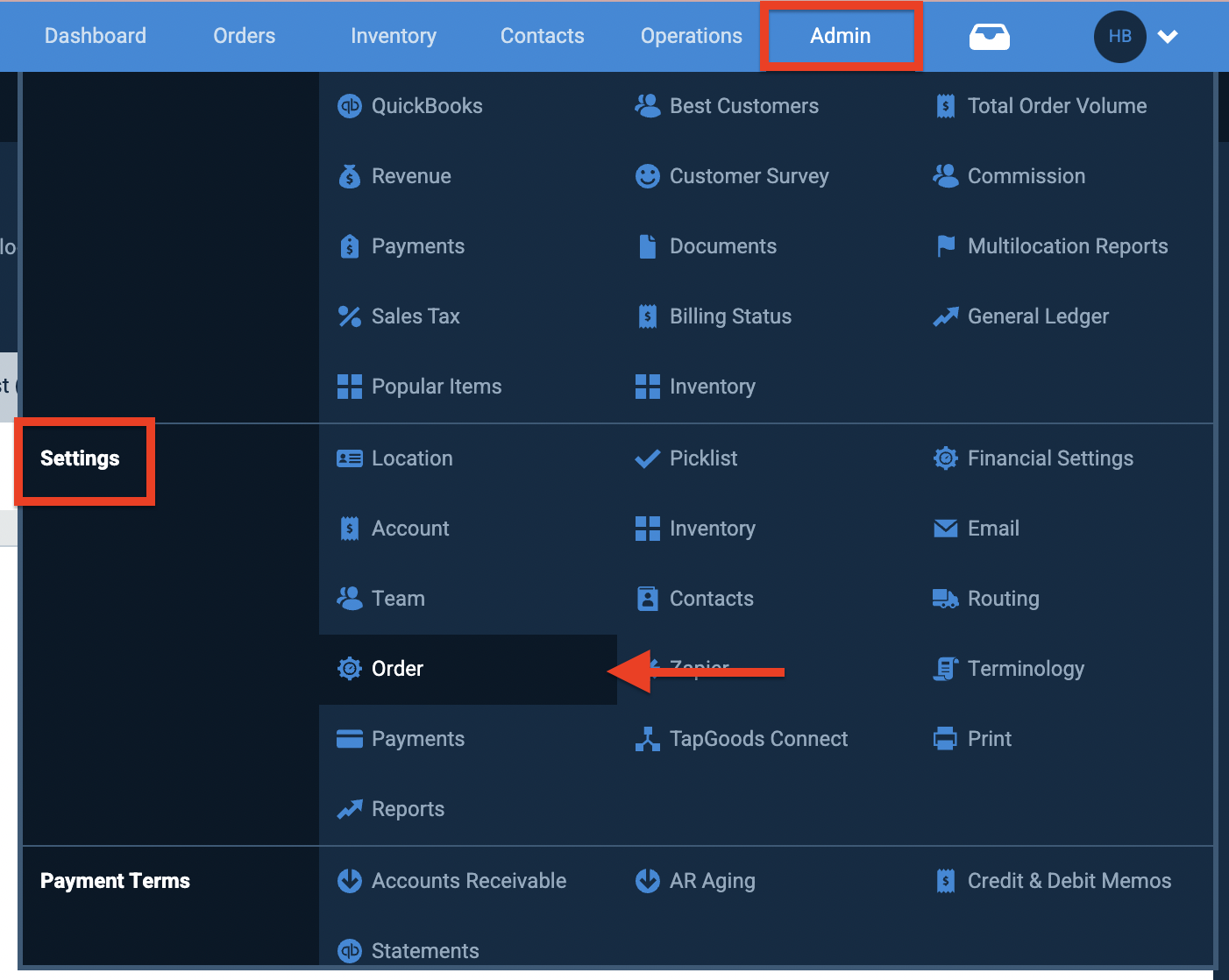Open the Inventory top menu
Screen dimensions: 1229x980
(x=394, y=36)
